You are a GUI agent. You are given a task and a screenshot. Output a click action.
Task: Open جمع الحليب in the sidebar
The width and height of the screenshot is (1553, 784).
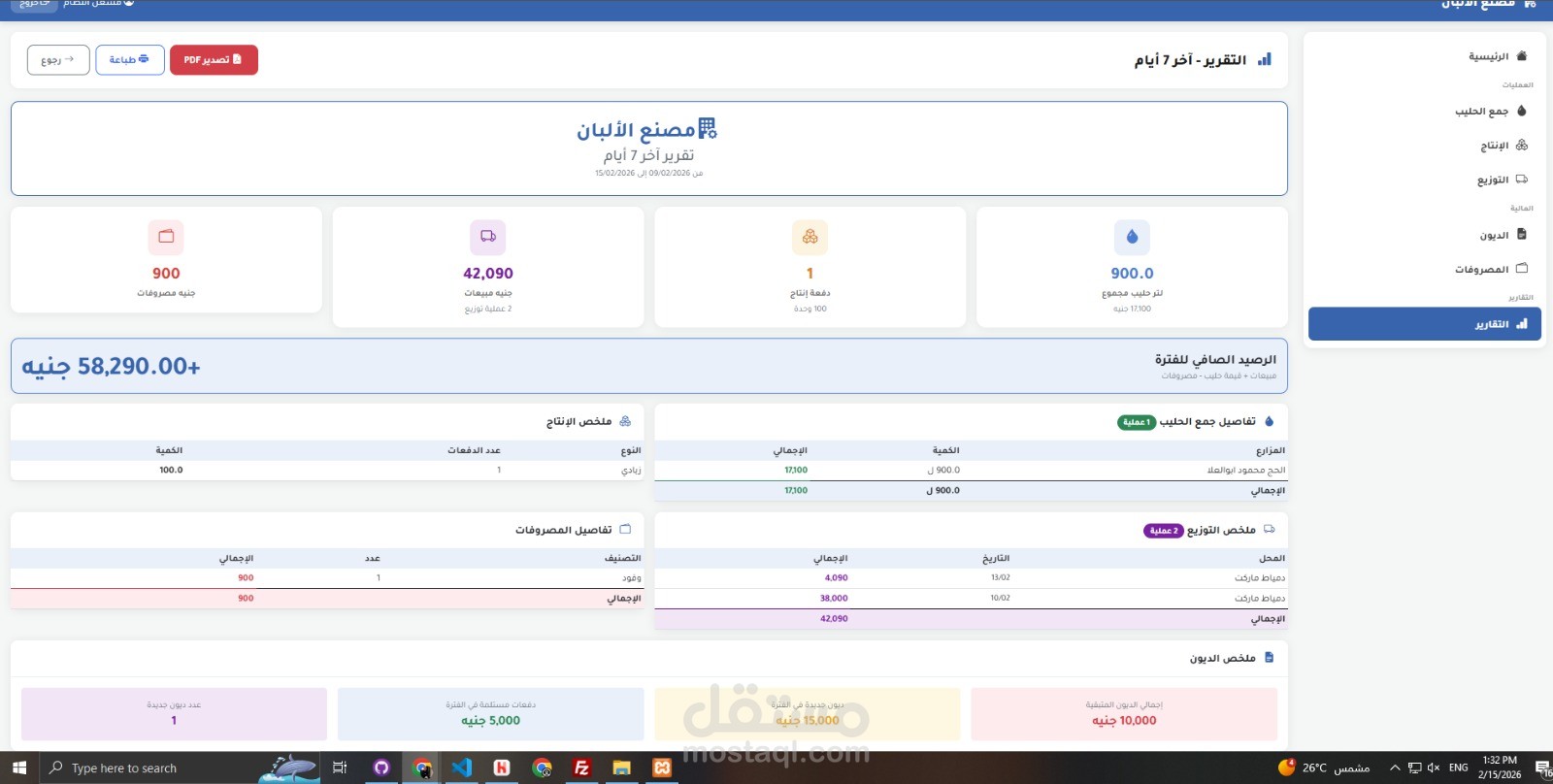[x=1424, y=111]
